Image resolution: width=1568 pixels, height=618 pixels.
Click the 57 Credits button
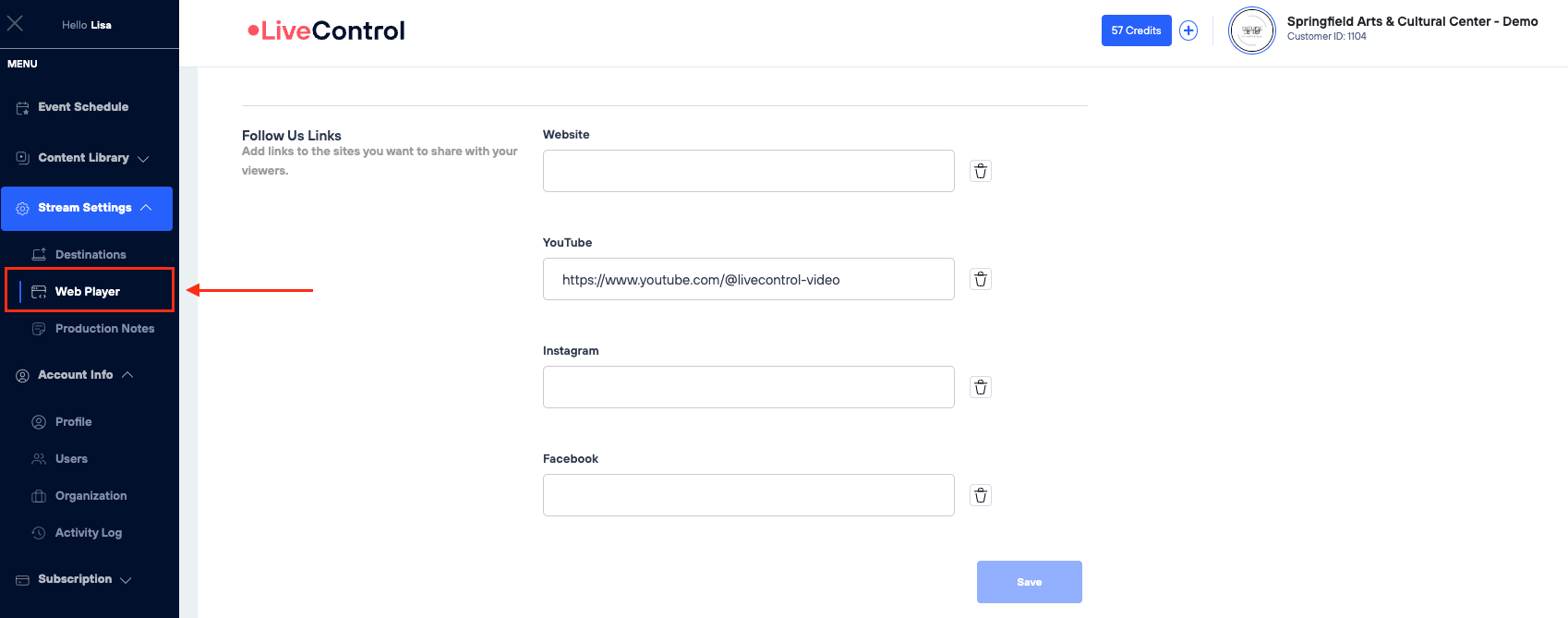coord(1136,30)
